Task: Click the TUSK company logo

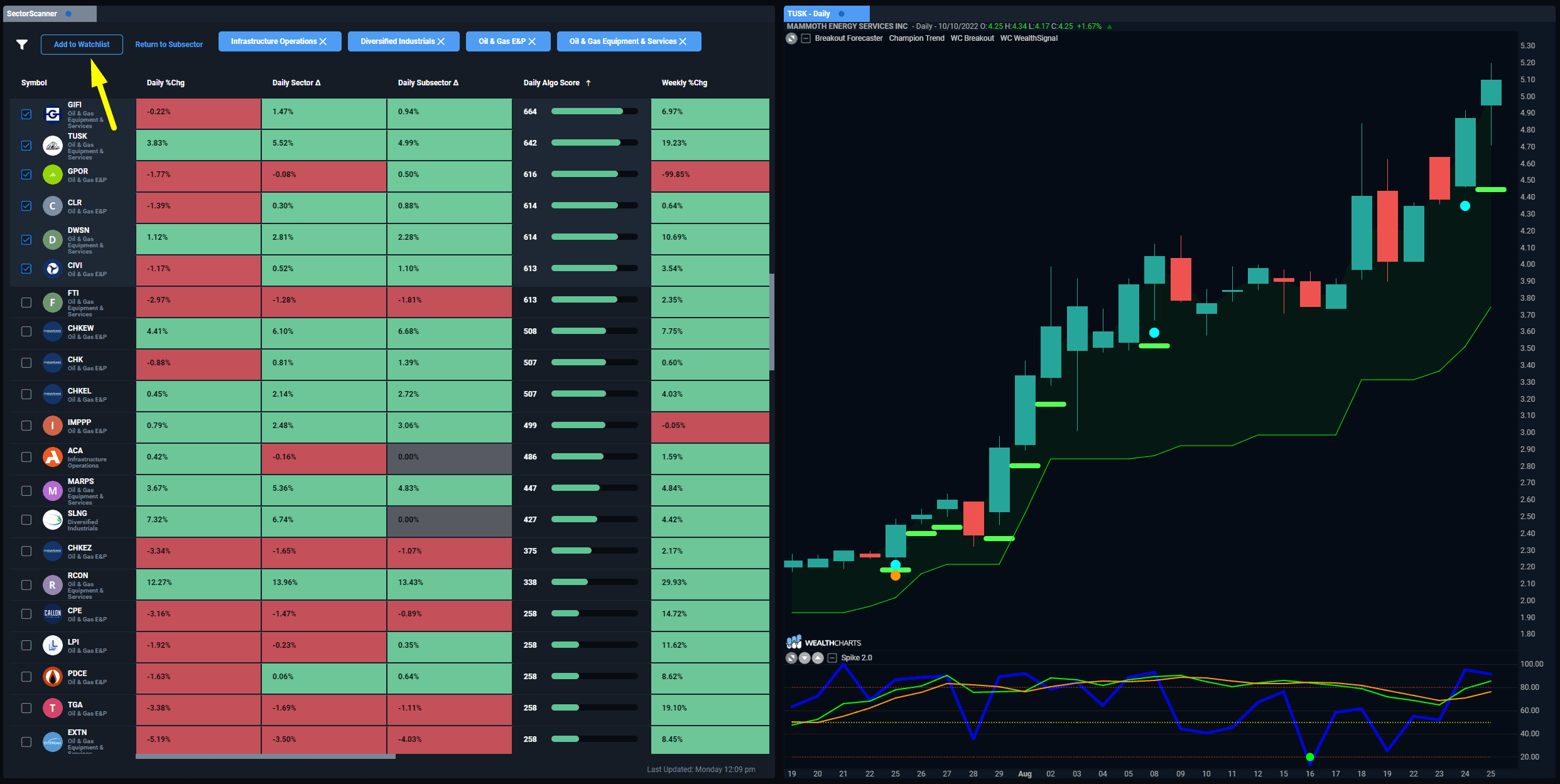Action: [x=53, y=146]
